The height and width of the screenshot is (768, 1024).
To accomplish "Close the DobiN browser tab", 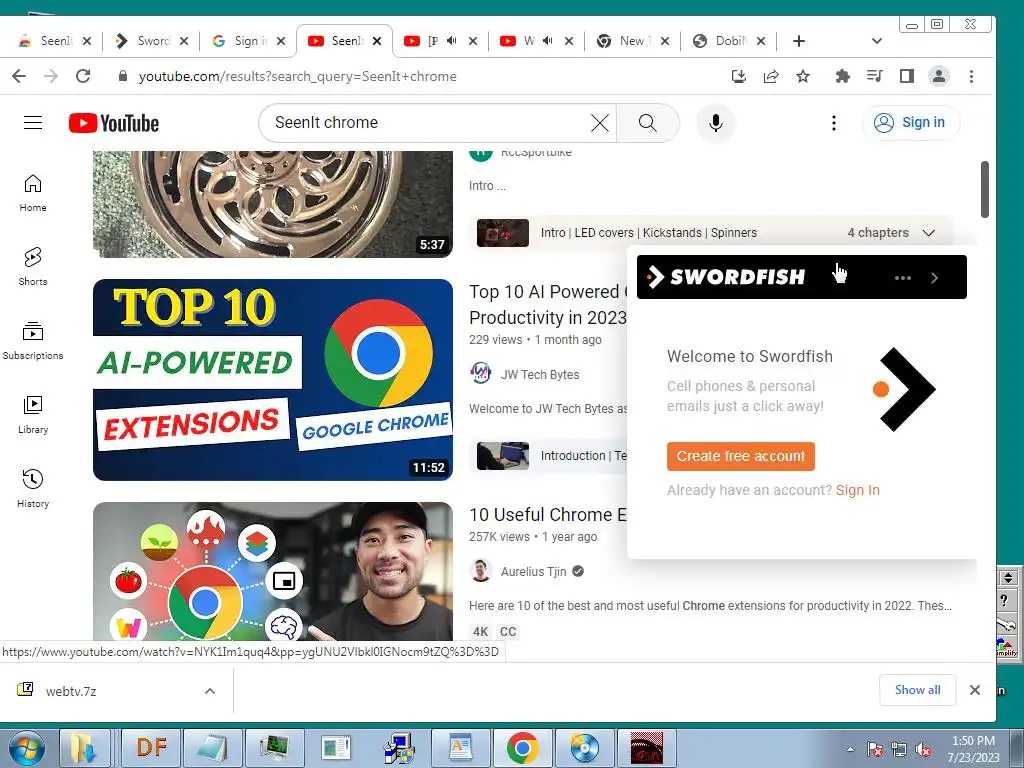I will [761, 41].
